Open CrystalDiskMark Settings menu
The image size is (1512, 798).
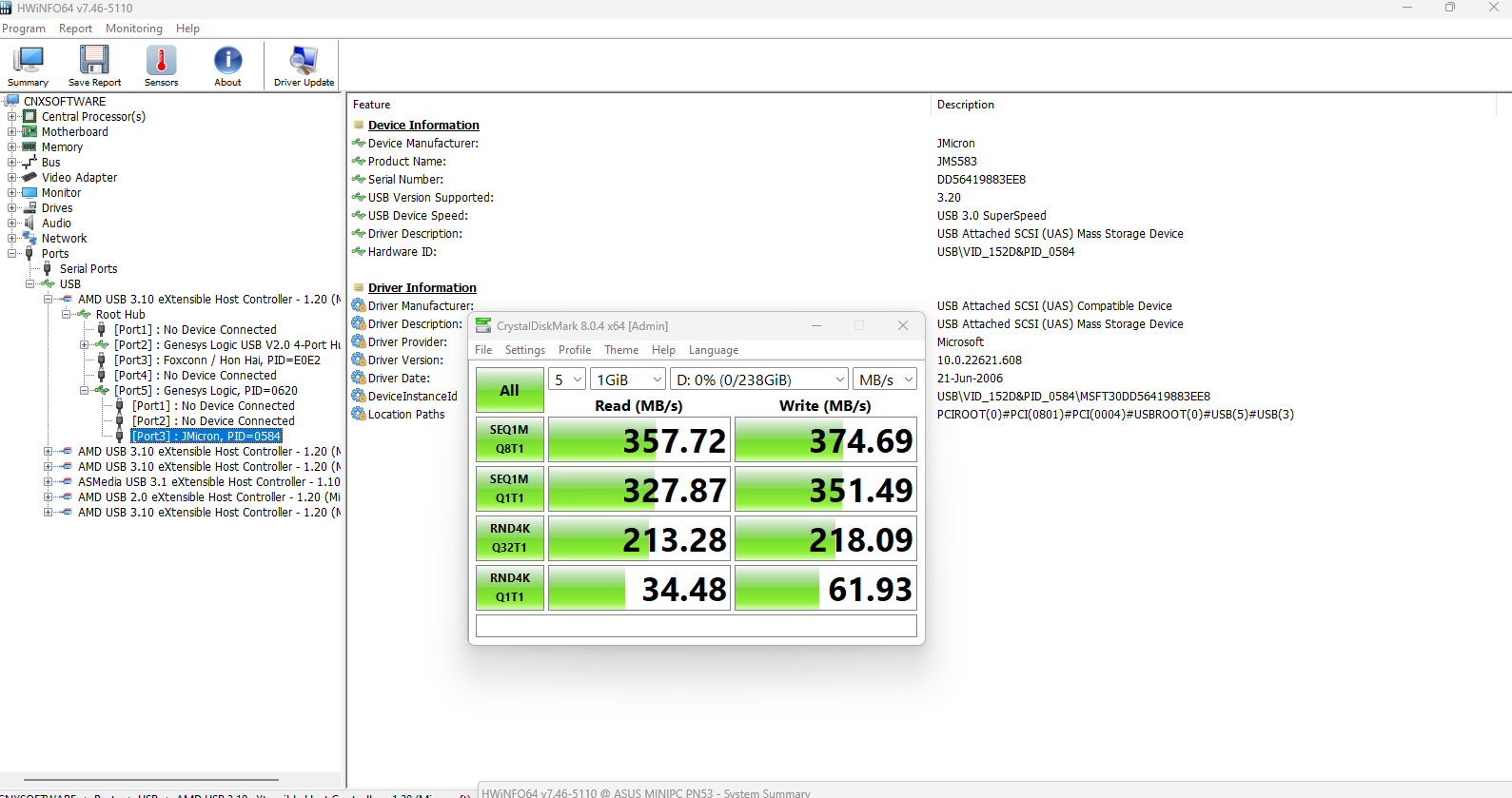click(x=525, y=350)
